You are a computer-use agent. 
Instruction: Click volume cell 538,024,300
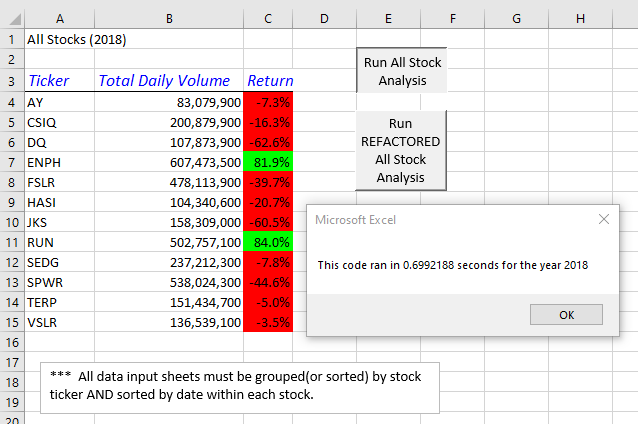tap(169, 282)
